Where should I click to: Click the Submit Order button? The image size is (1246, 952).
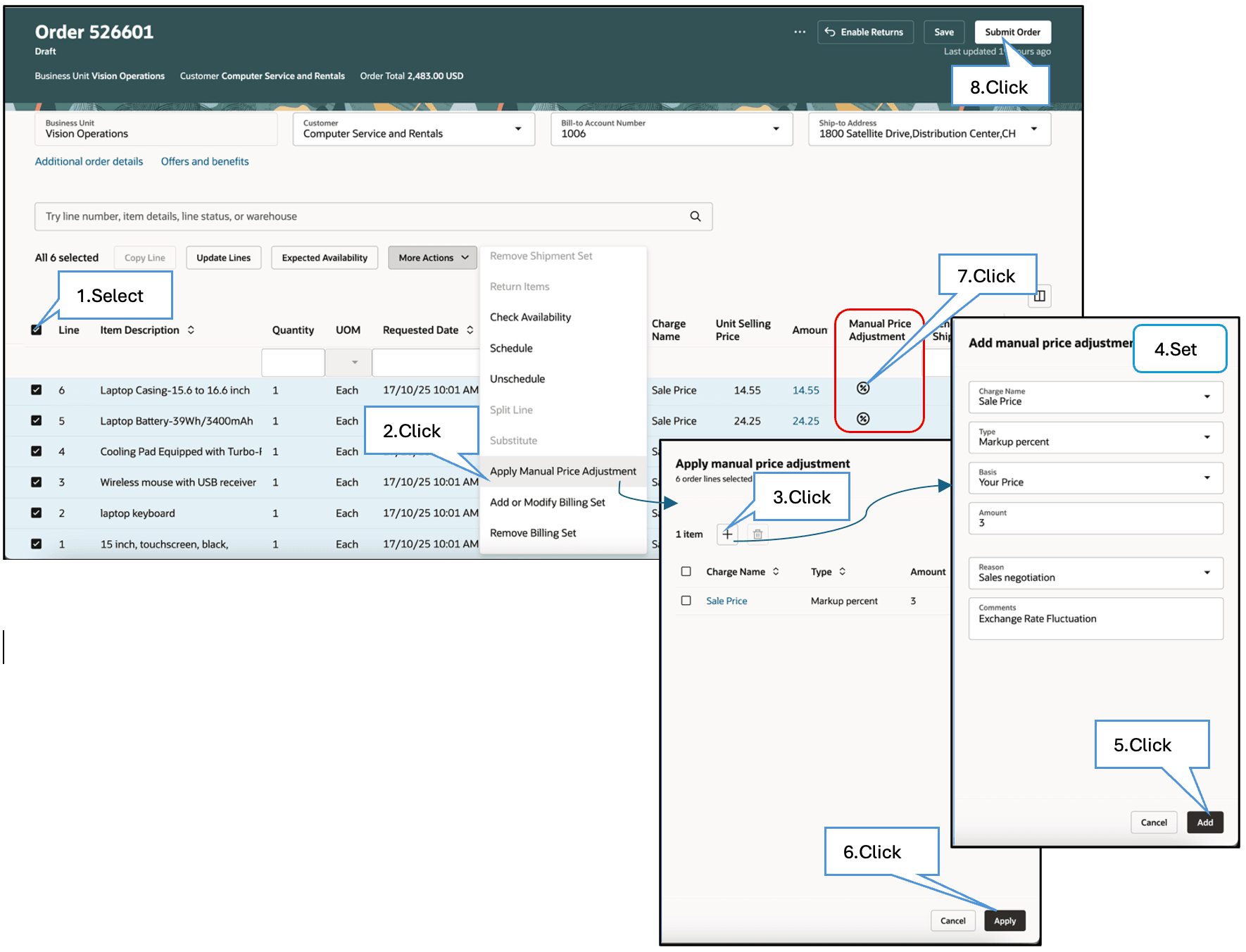[1012, 32]
